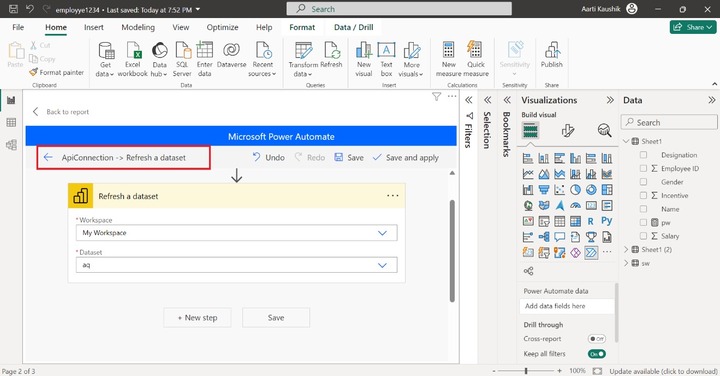Collapse the Data pane
The width and height of the screenshot is (720, 376).
[x=711, y=100]
